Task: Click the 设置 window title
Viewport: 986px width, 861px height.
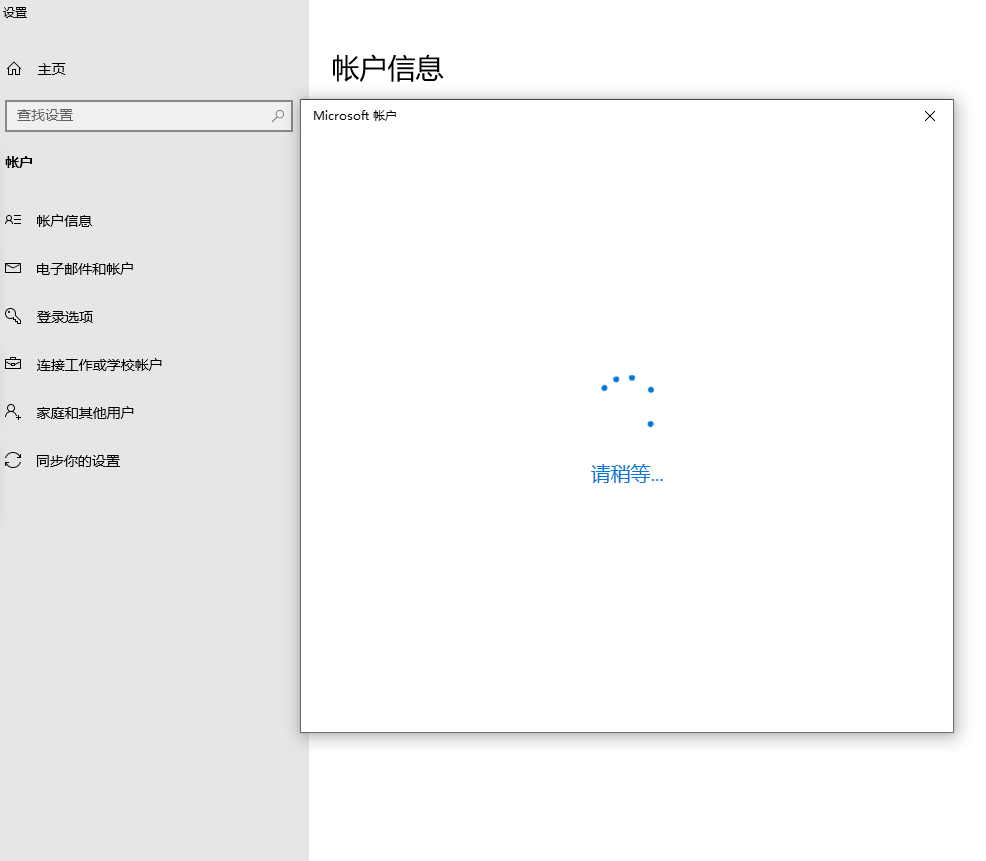Action: click(x=15, y=13)
